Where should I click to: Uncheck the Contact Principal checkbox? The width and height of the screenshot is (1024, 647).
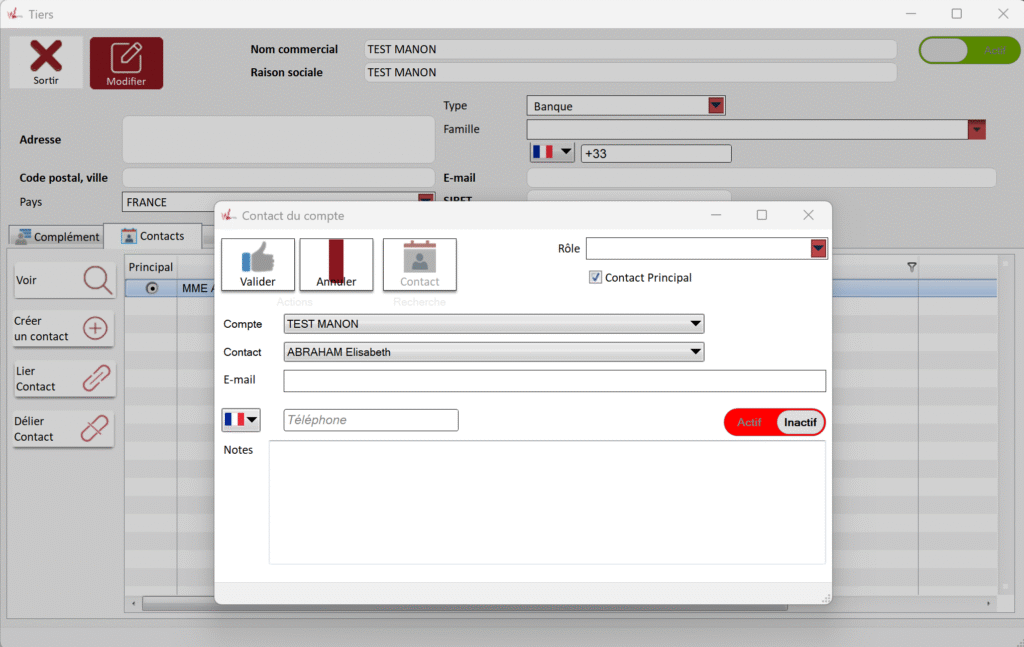pyautogui.click(x=596, y=278)
